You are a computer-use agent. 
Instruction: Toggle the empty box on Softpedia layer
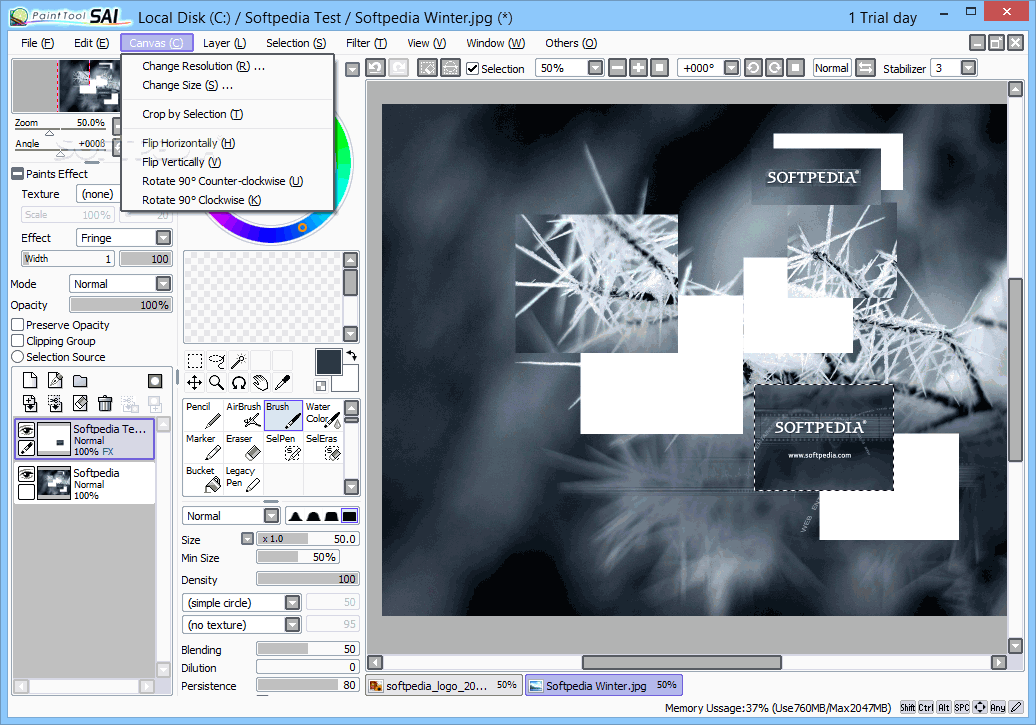pyautogui.click(x=26, y=492)
